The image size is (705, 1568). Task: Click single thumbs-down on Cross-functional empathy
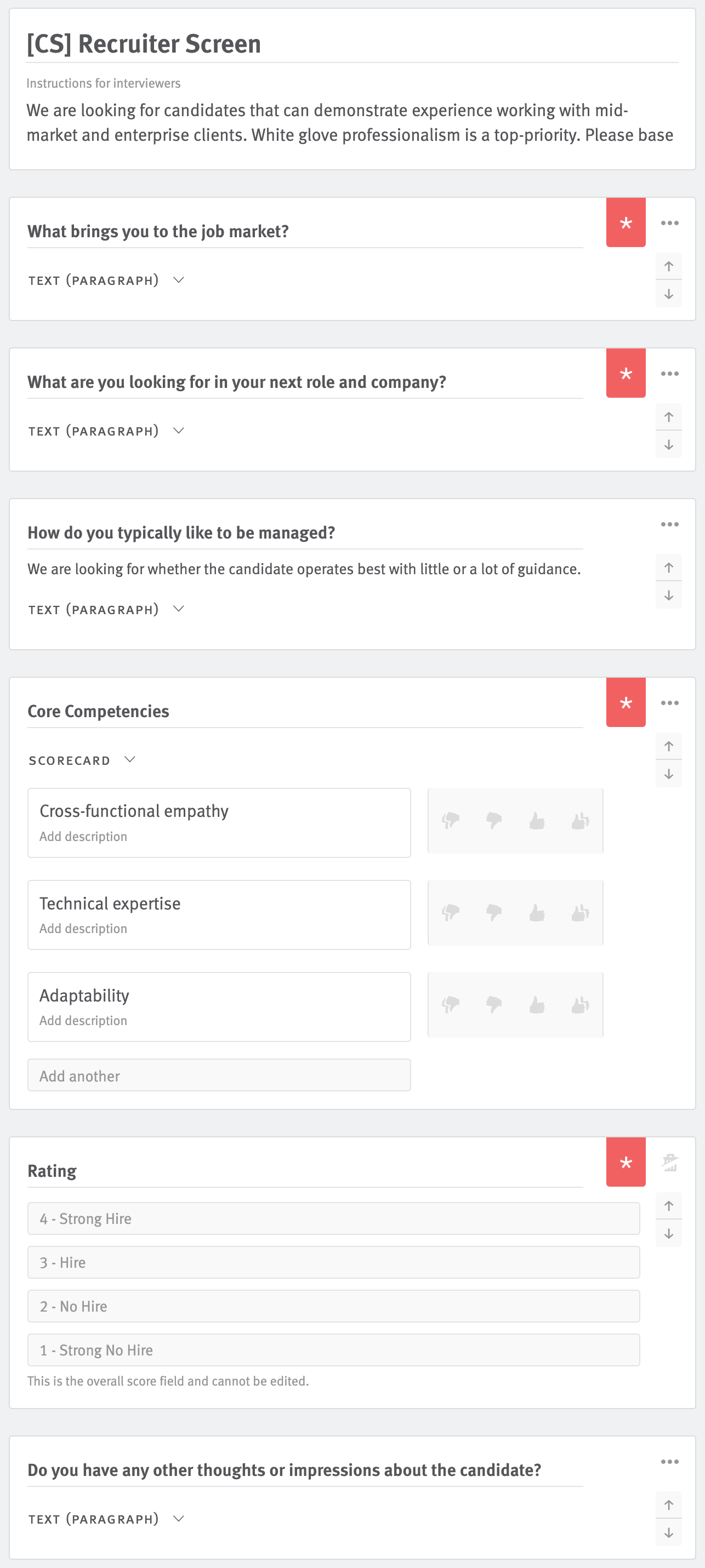tap(492, 821)
